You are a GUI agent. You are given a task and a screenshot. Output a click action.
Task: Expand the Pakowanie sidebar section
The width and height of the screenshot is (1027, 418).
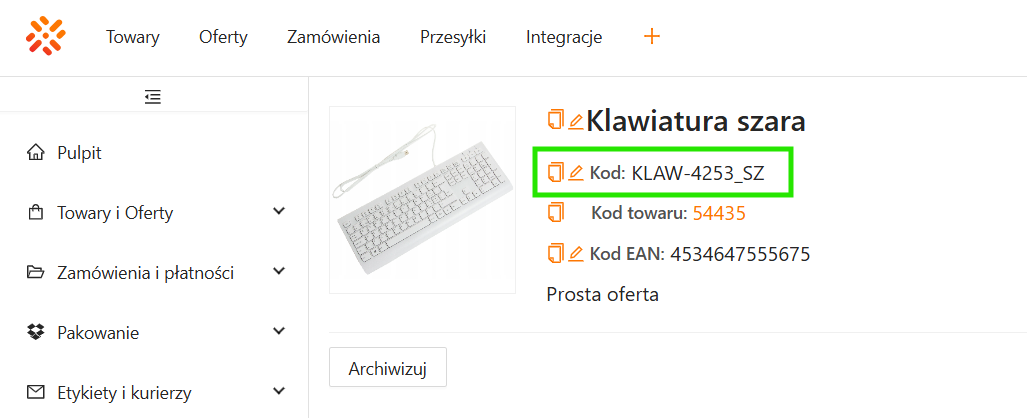(279, 332)
